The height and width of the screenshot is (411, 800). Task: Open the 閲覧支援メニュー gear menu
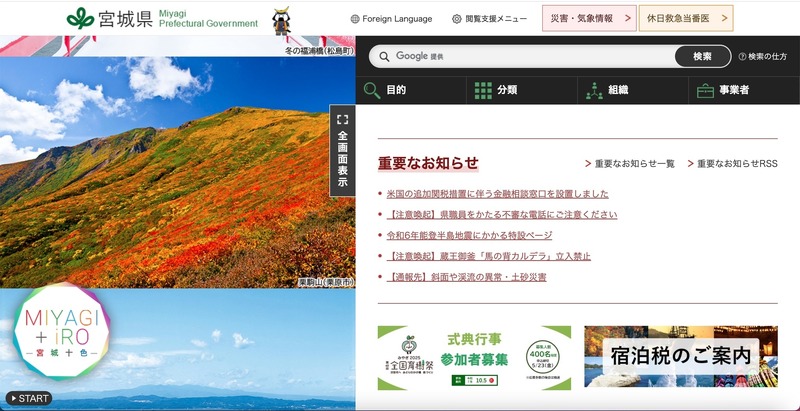pyautogui.click(x=489, y=18)
